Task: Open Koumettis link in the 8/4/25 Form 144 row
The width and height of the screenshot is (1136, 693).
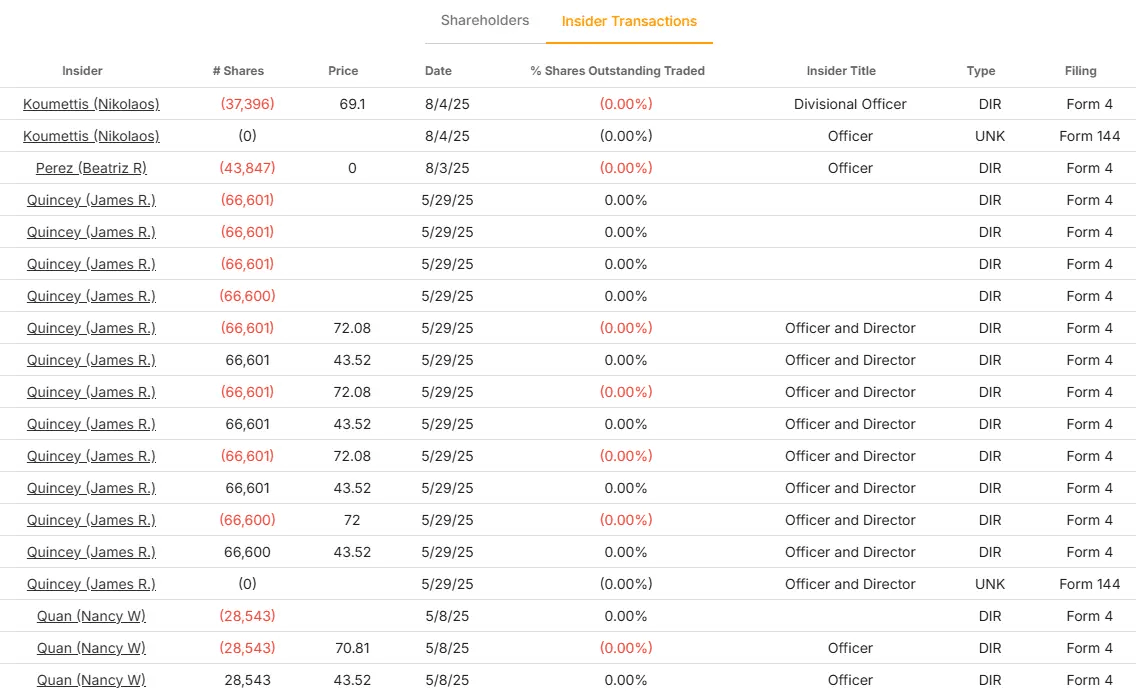Action: tap(91, 136)
